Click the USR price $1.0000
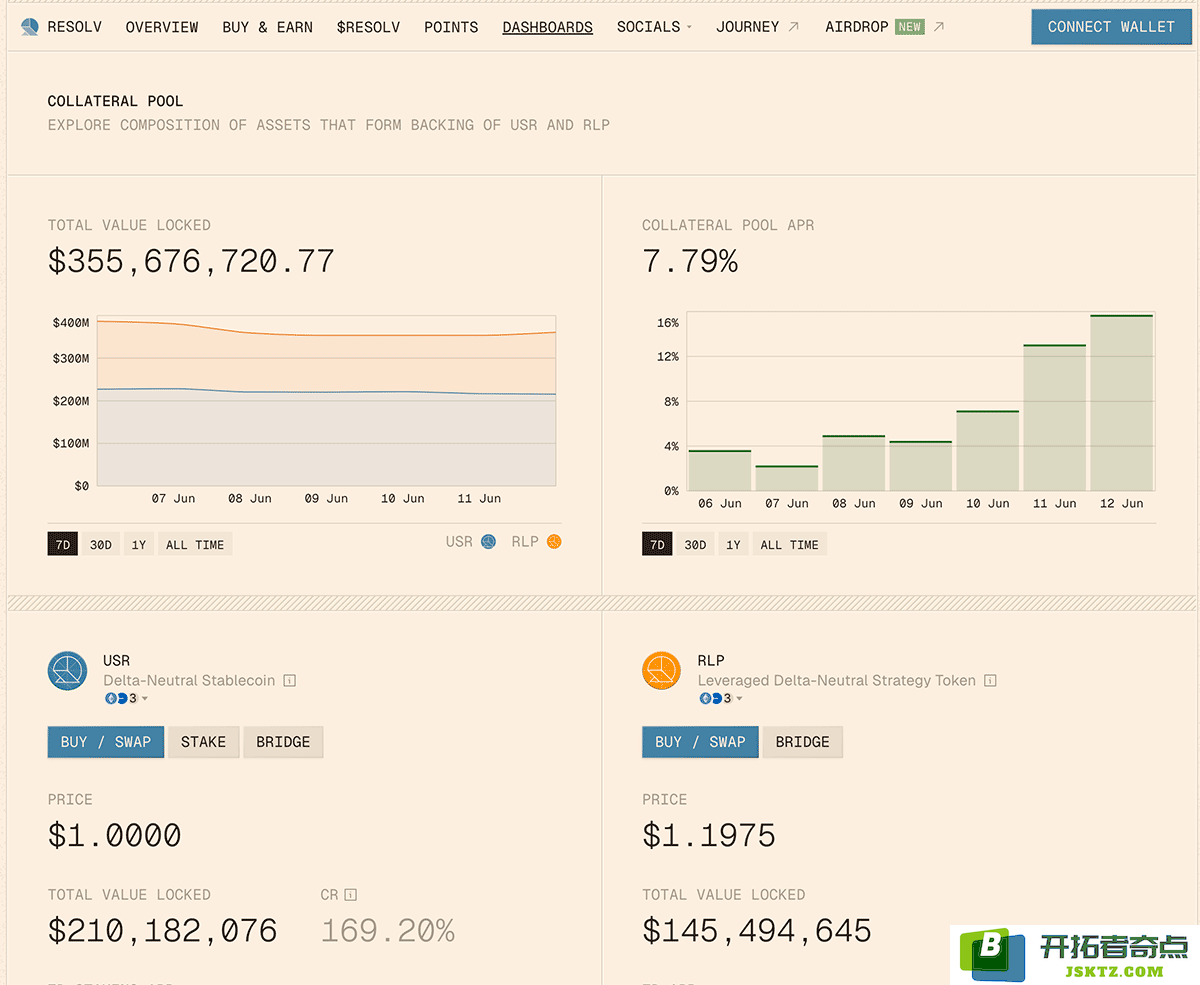1200x985 pixels. click(115, 835)
